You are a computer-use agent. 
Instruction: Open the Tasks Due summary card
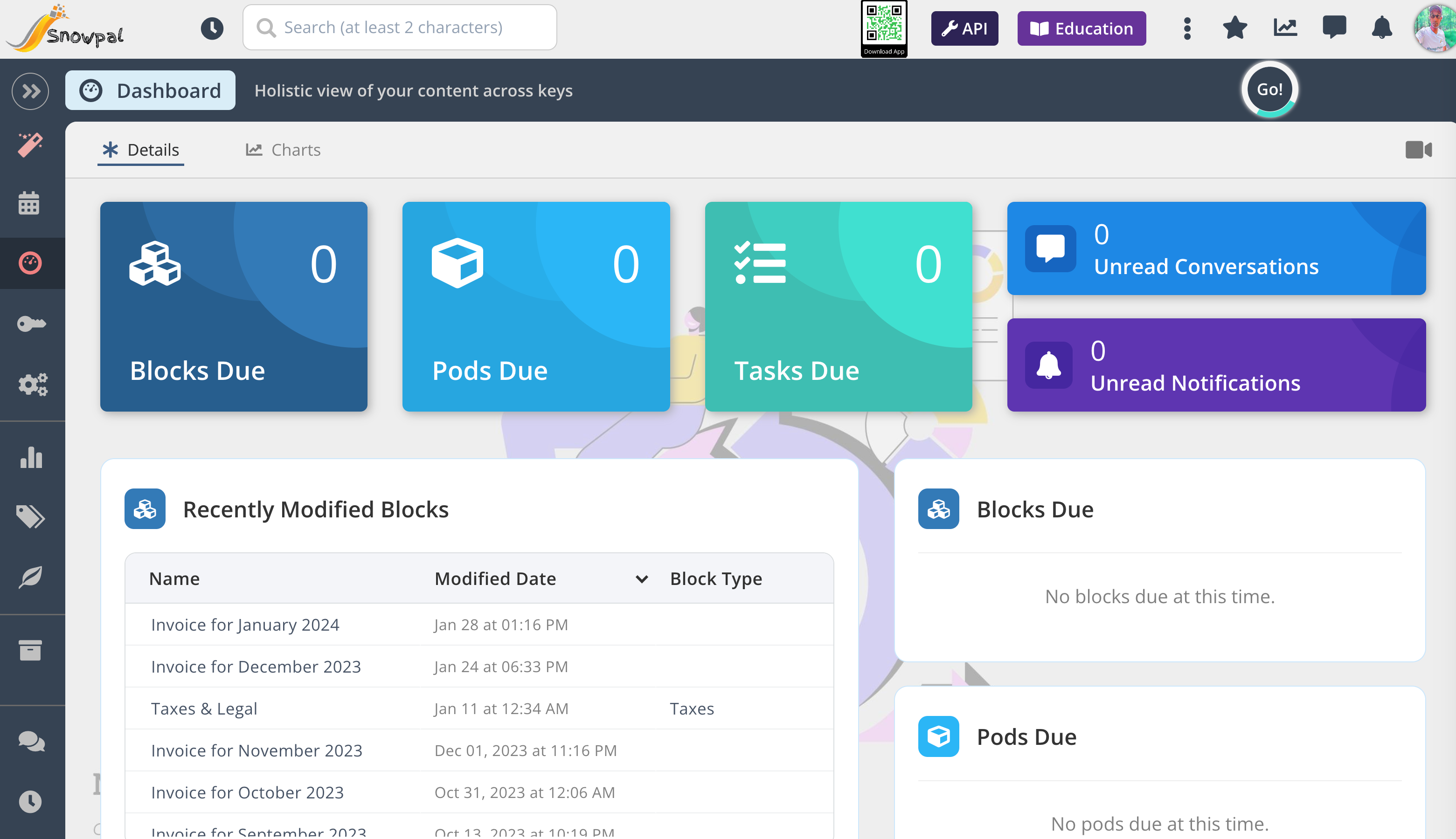tap(839, 307)
